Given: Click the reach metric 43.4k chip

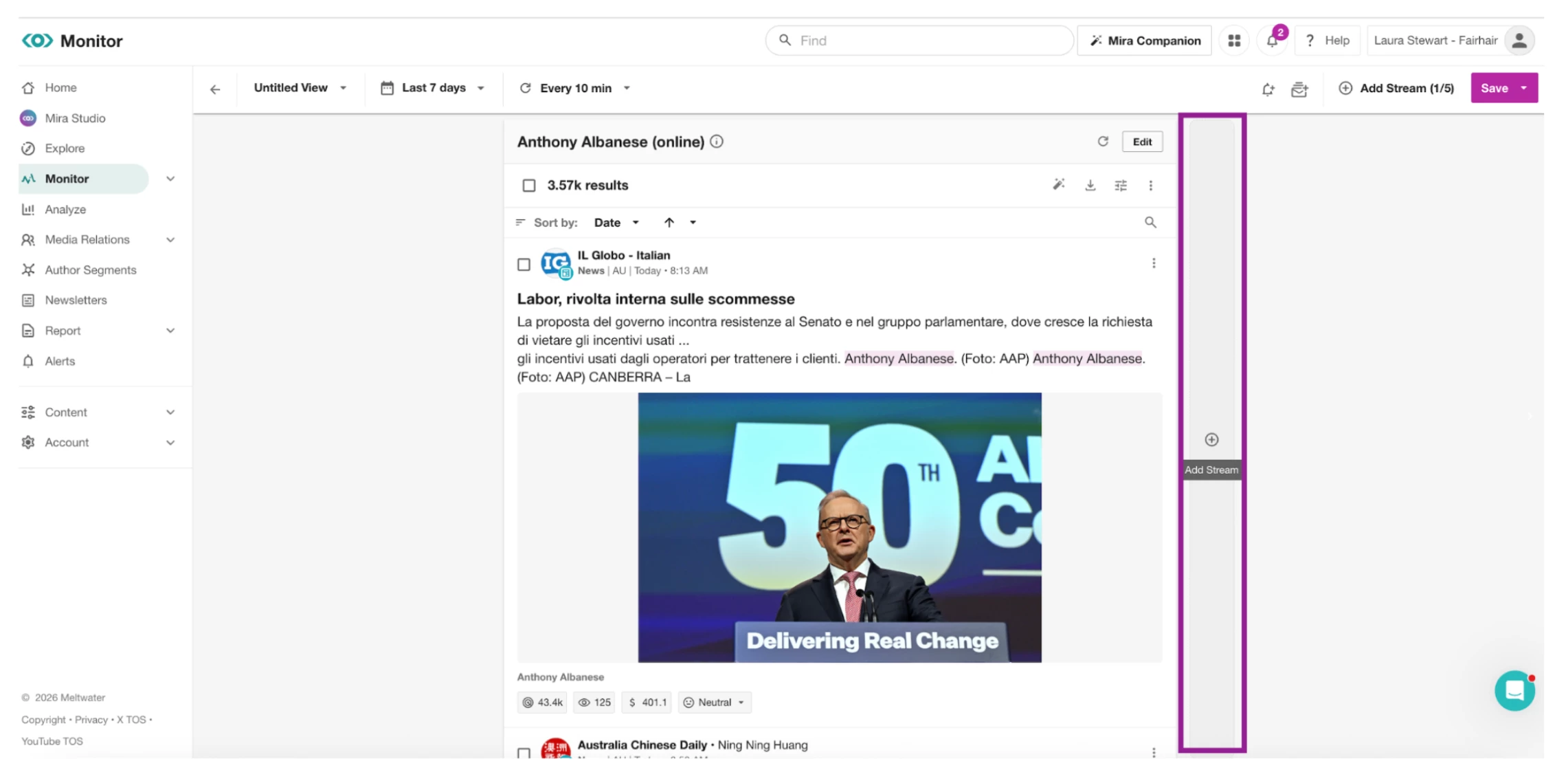Looking at the screenshot, I should pyautogui.click(x=542, y=703).
